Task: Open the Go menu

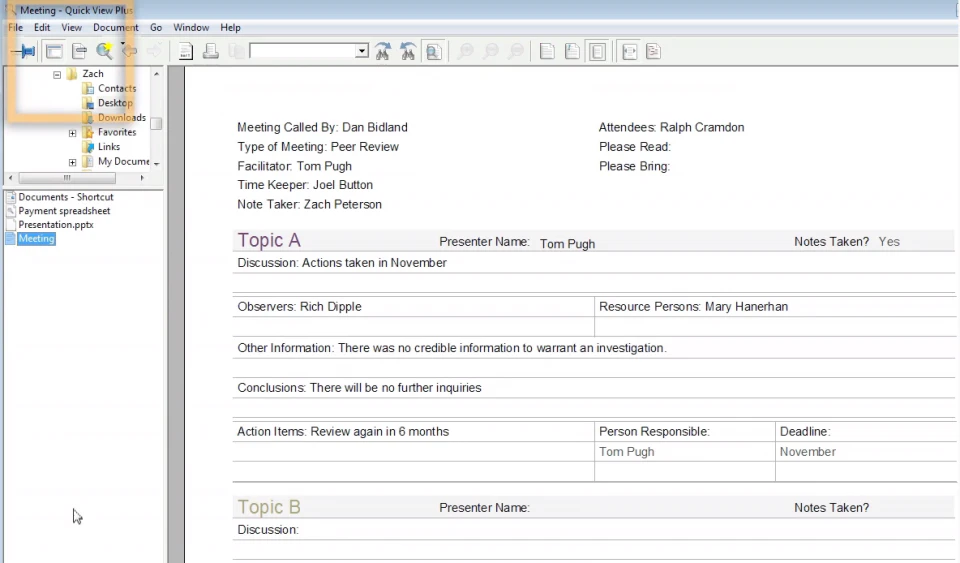Action: click(156, 28)
